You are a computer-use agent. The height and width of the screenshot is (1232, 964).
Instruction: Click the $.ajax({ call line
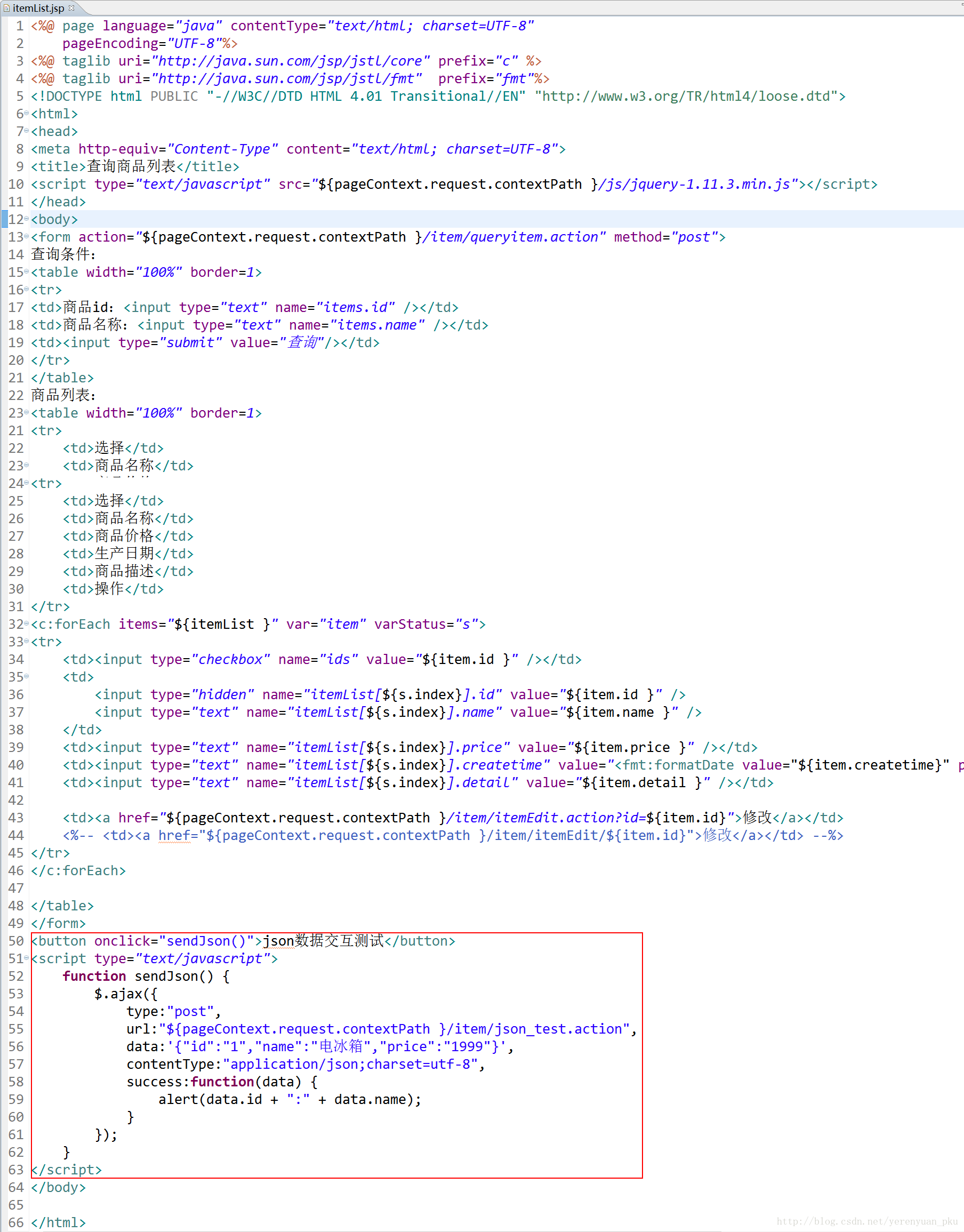[126, 994]
